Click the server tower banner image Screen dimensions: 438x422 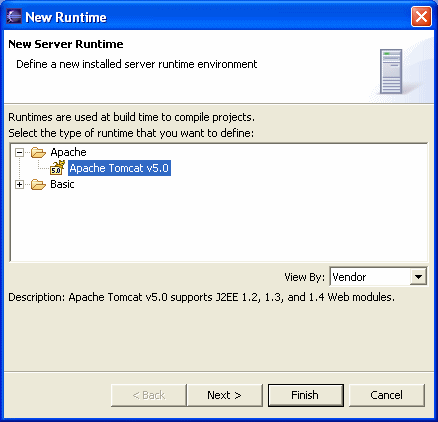point(391,71)
